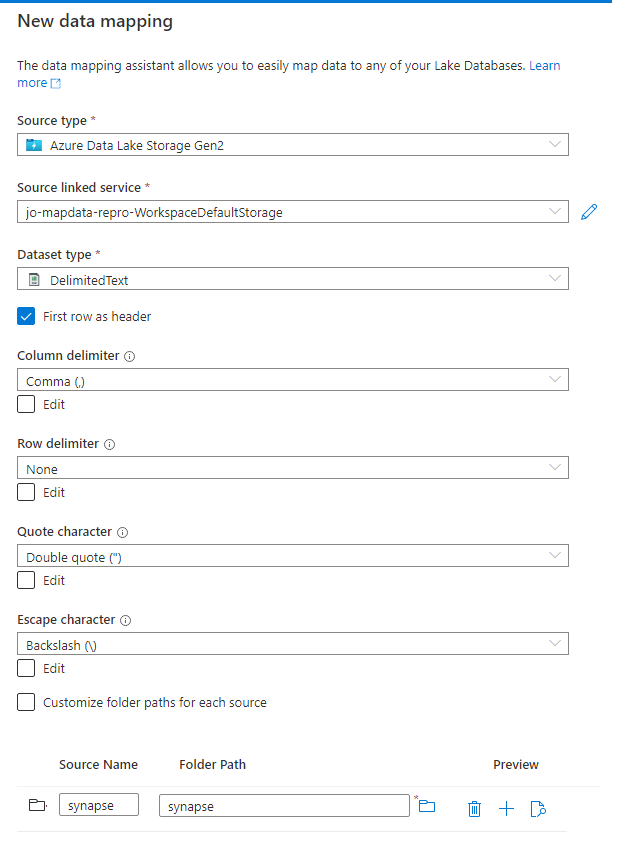Enable Edit for the Column delimiter

24,404
